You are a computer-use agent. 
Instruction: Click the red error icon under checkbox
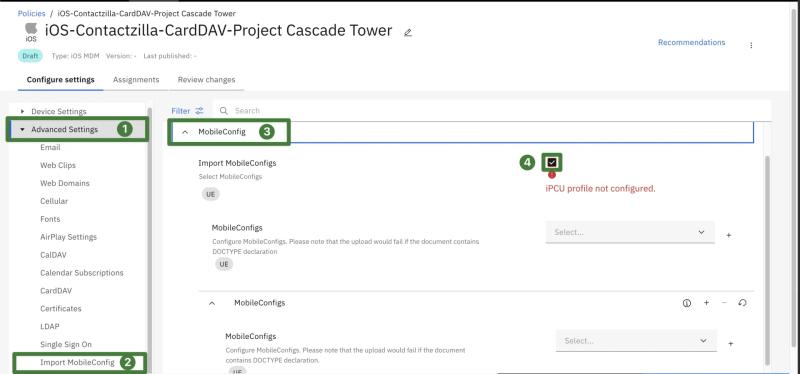click(x=552, y=175)
